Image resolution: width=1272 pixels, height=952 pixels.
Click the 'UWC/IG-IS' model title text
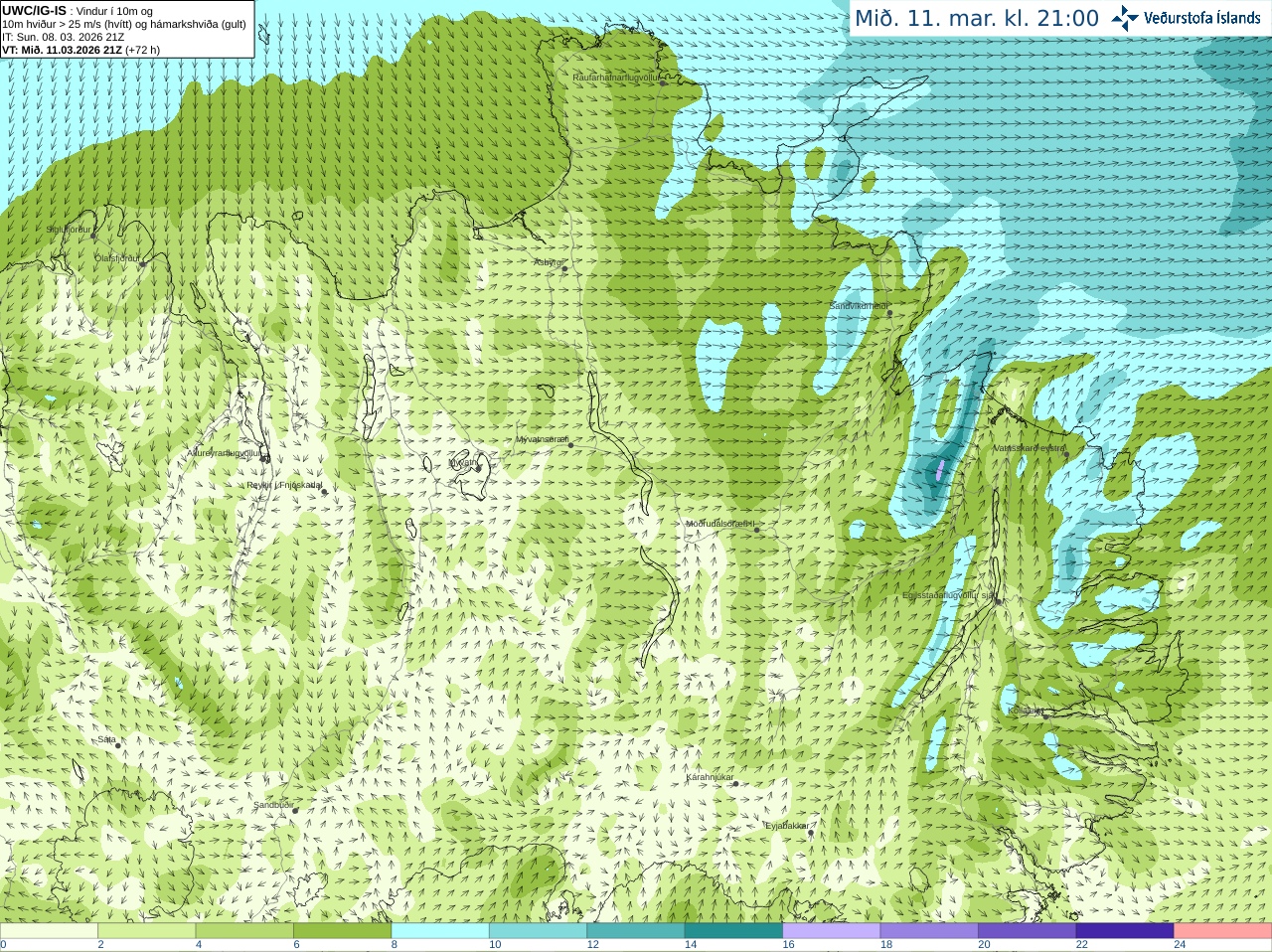[34, 10]
